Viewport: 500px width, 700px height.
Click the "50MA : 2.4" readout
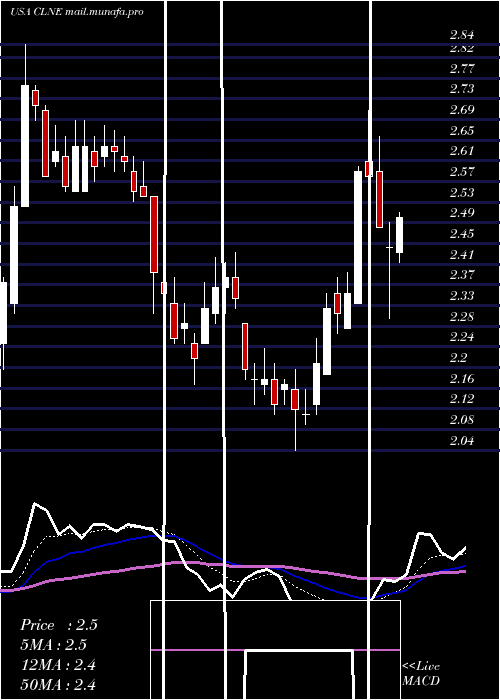[x=58, y=684]
